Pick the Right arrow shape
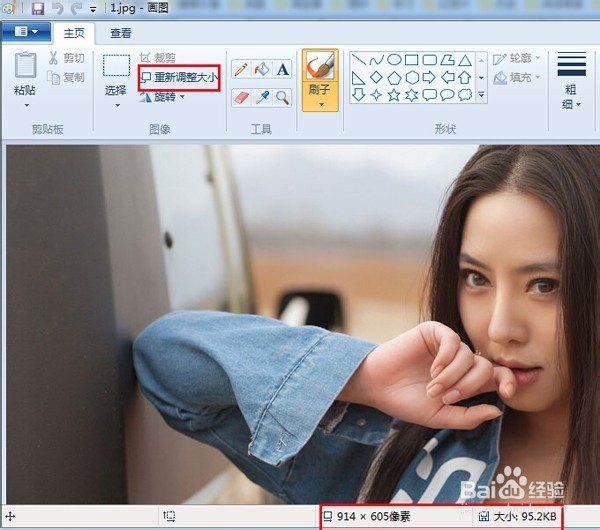This screenshot has width=600, height=530. 429,78
